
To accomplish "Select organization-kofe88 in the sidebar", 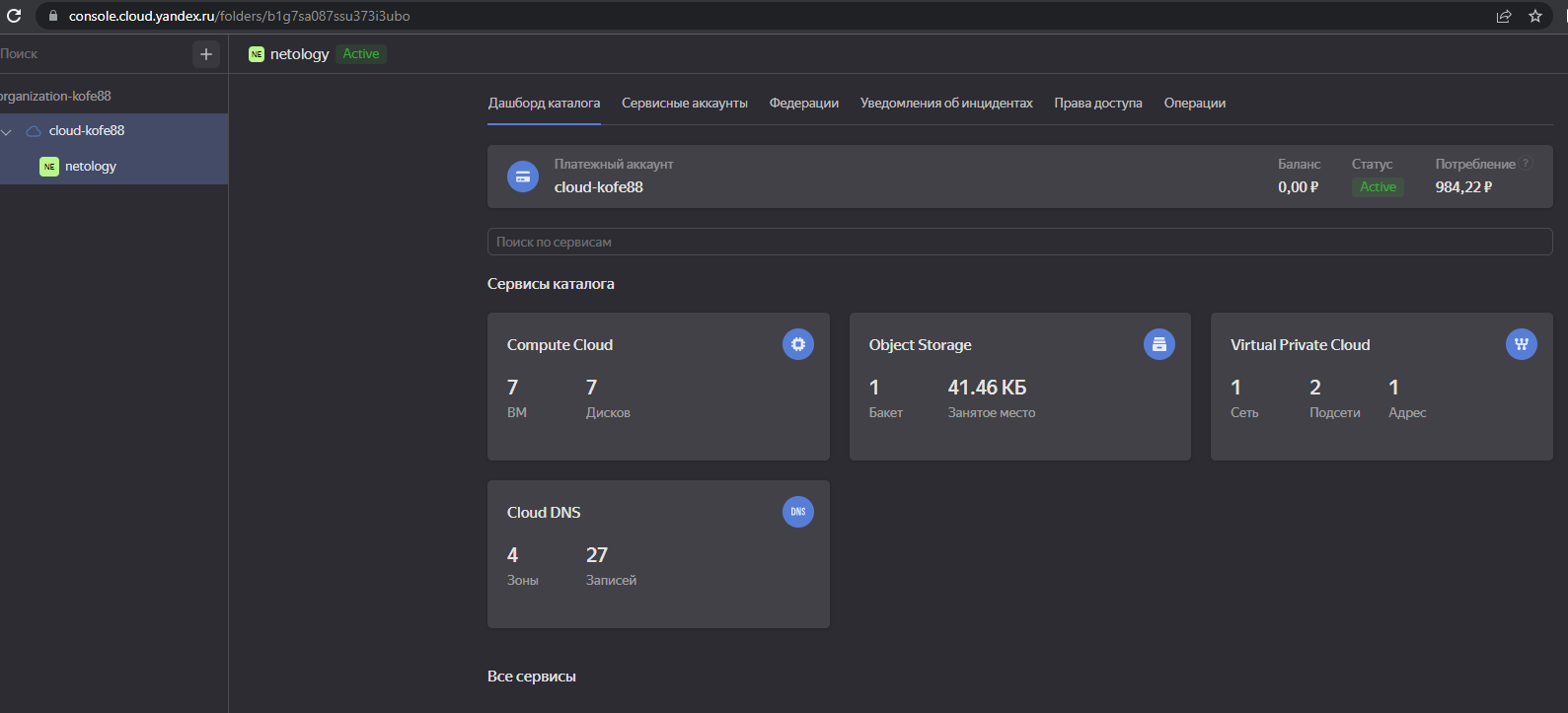I will pos(56,96).
